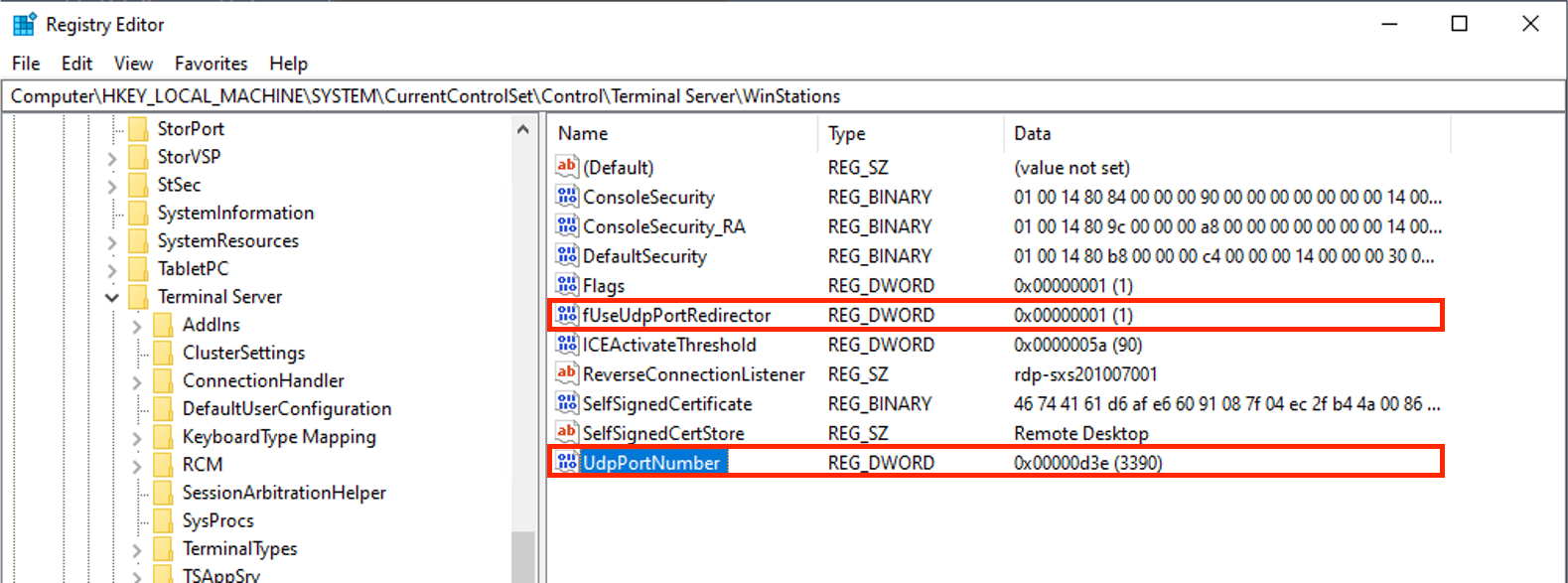Viewport: 1568px width, 583px height.
Task: Select the ClusterSettings key in tree
Action: point(243,353)
